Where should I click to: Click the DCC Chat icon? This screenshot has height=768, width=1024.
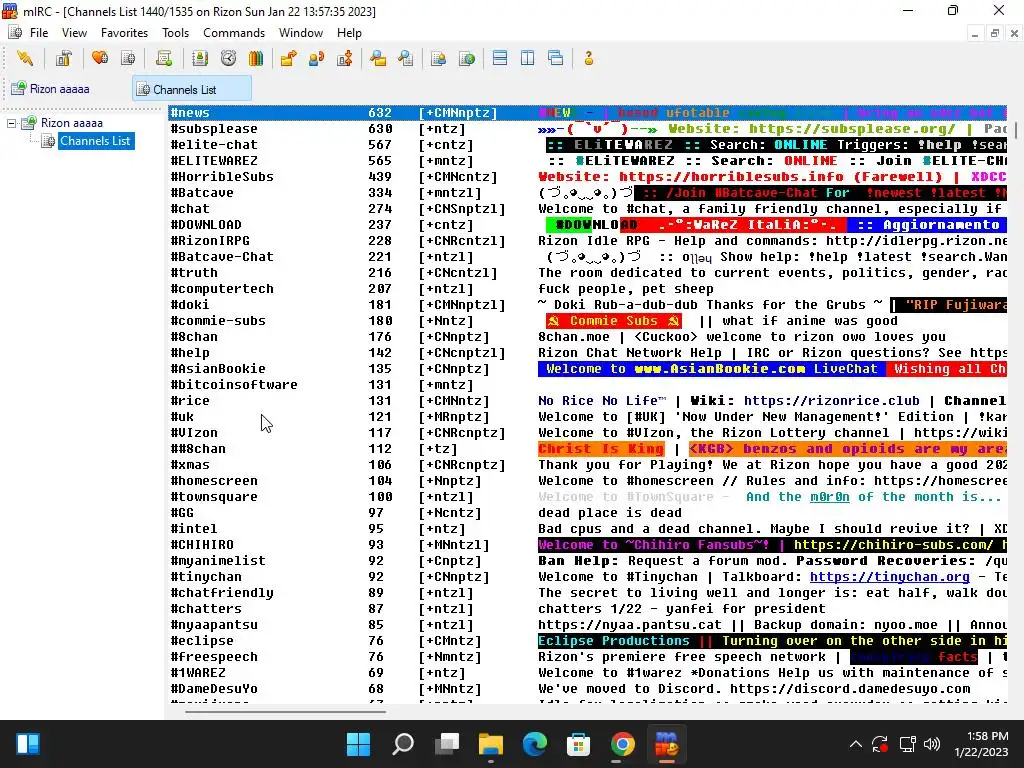317,59
